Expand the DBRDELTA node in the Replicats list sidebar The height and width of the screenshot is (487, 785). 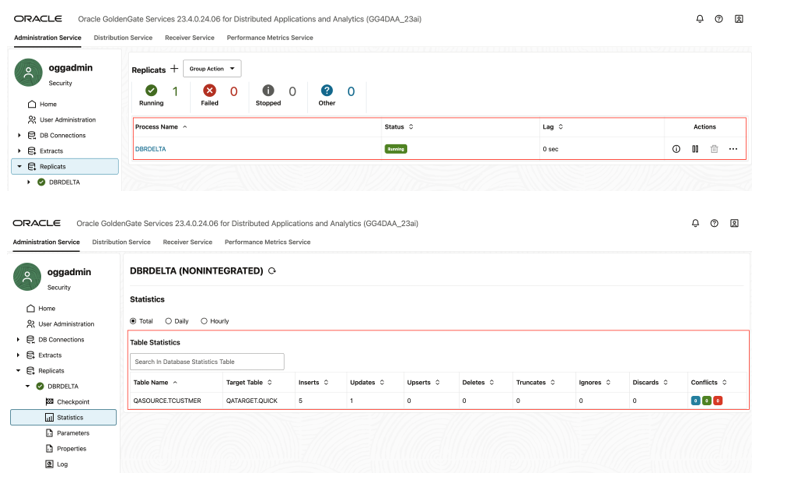29,182
